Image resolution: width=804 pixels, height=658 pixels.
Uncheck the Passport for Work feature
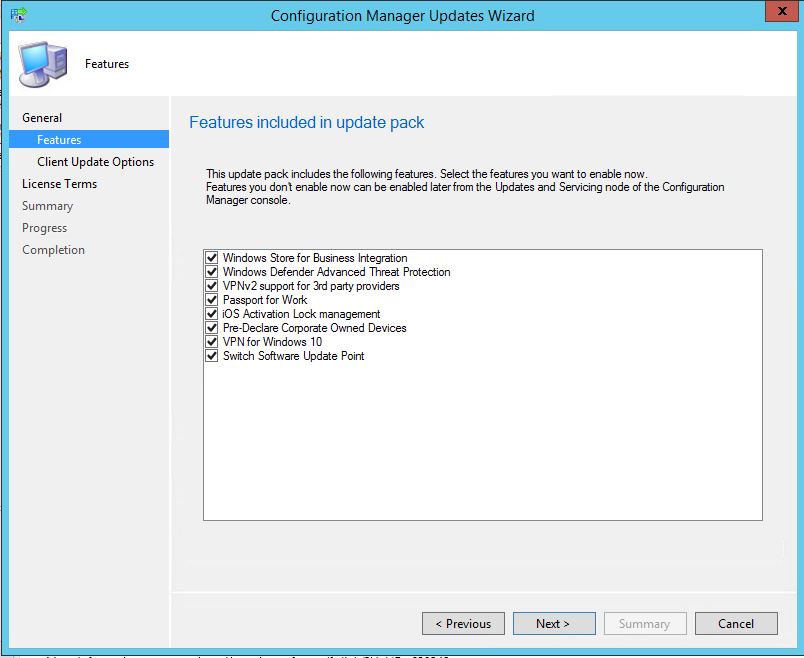coord(211,300)
